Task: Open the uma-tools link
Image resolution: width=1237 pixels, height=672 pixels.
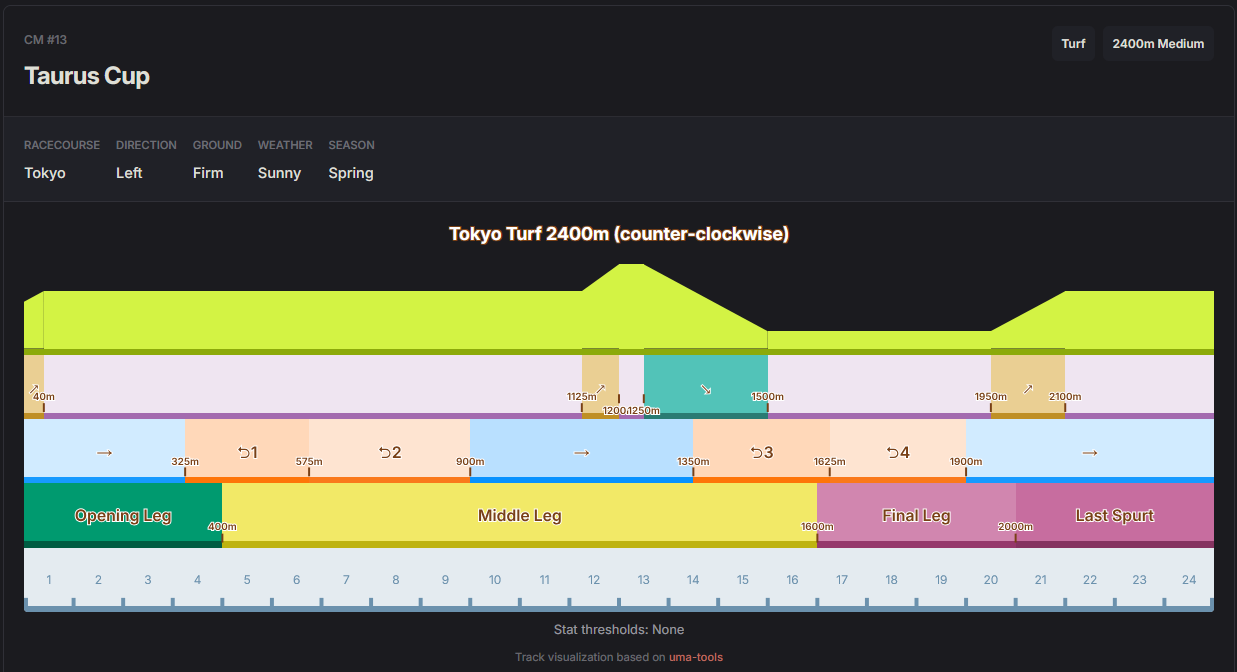Action: (x=695, y=657)
